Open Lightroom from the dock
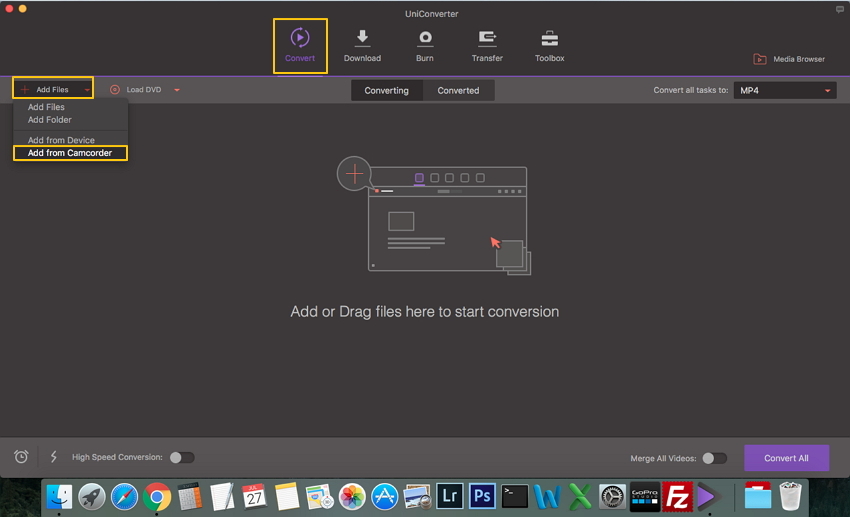The height and width of the screenshot is (517, 850). (x=449, y=496)
